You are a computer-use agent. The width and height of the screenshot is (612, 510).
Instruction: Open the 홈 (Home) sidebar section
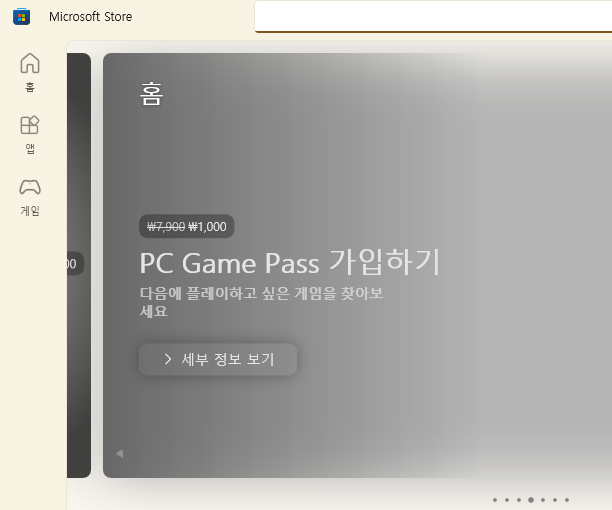tap(30, 73)
